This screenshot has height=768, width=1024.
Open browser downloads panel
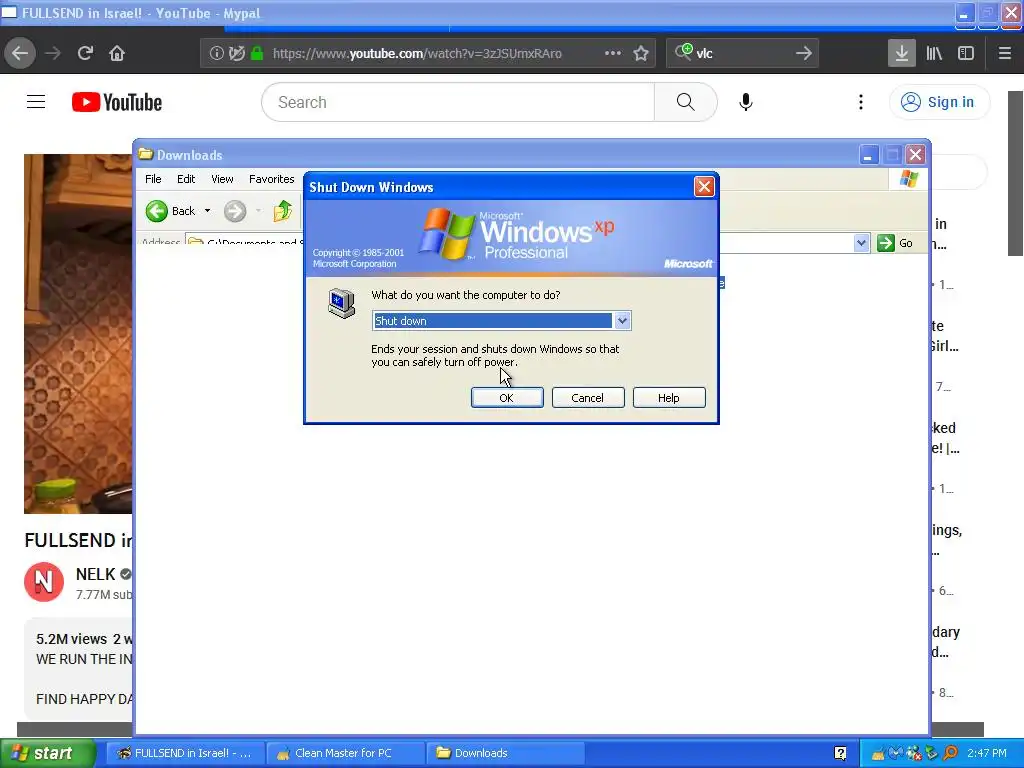coord(901,53)
